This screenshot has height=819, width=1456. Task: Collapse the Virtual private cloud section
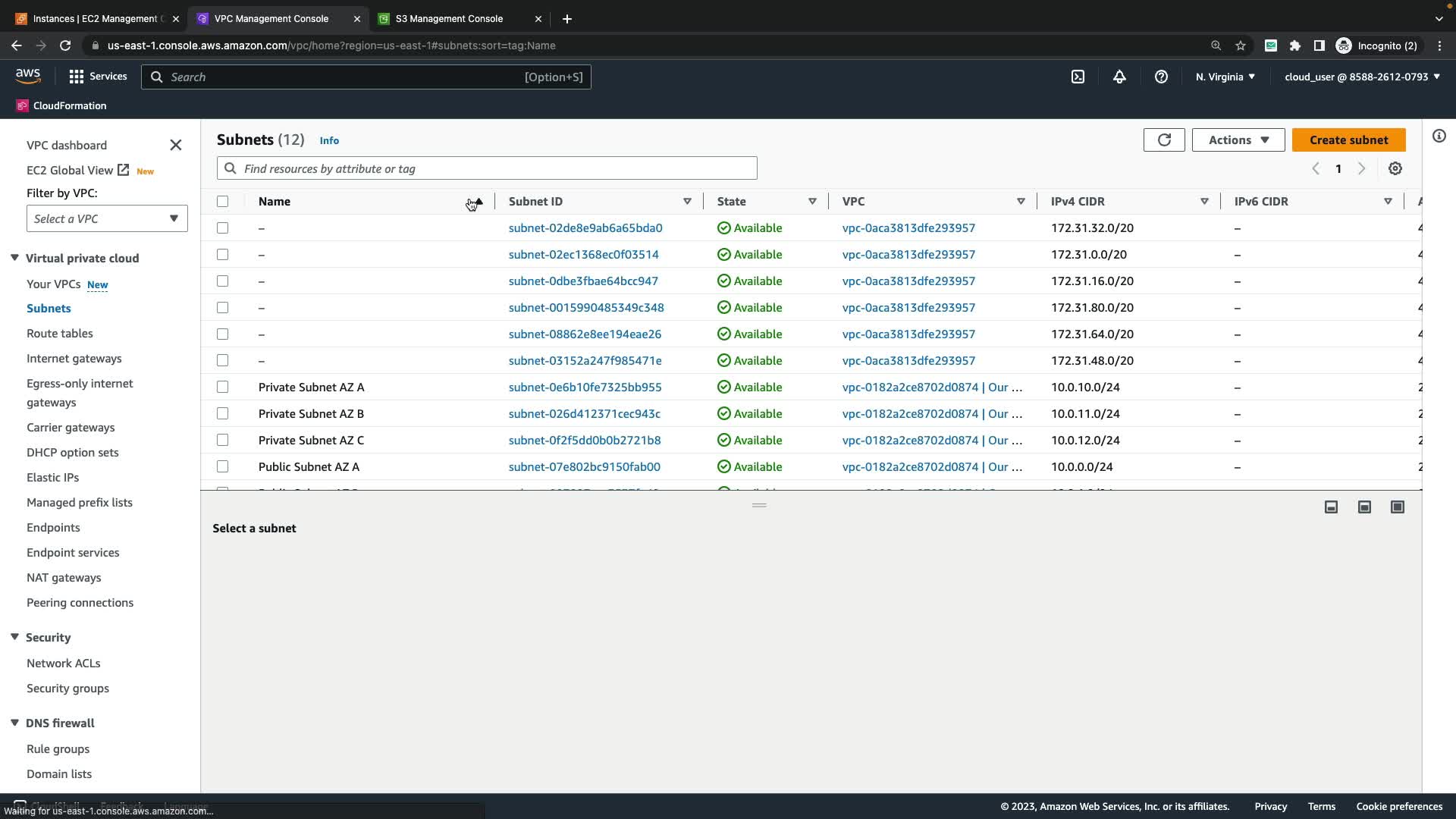coord(14,258)
